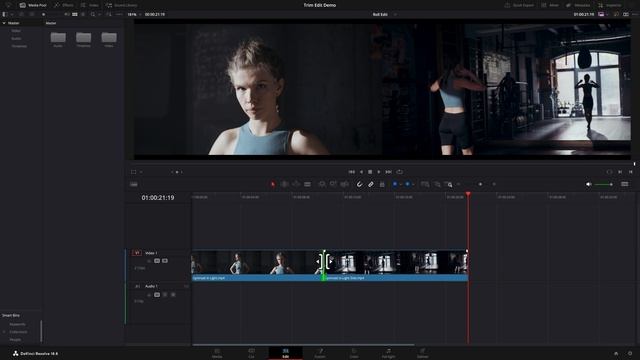Switch media pool to list view
The image size is (640, 360).
(x=83, y=14)
